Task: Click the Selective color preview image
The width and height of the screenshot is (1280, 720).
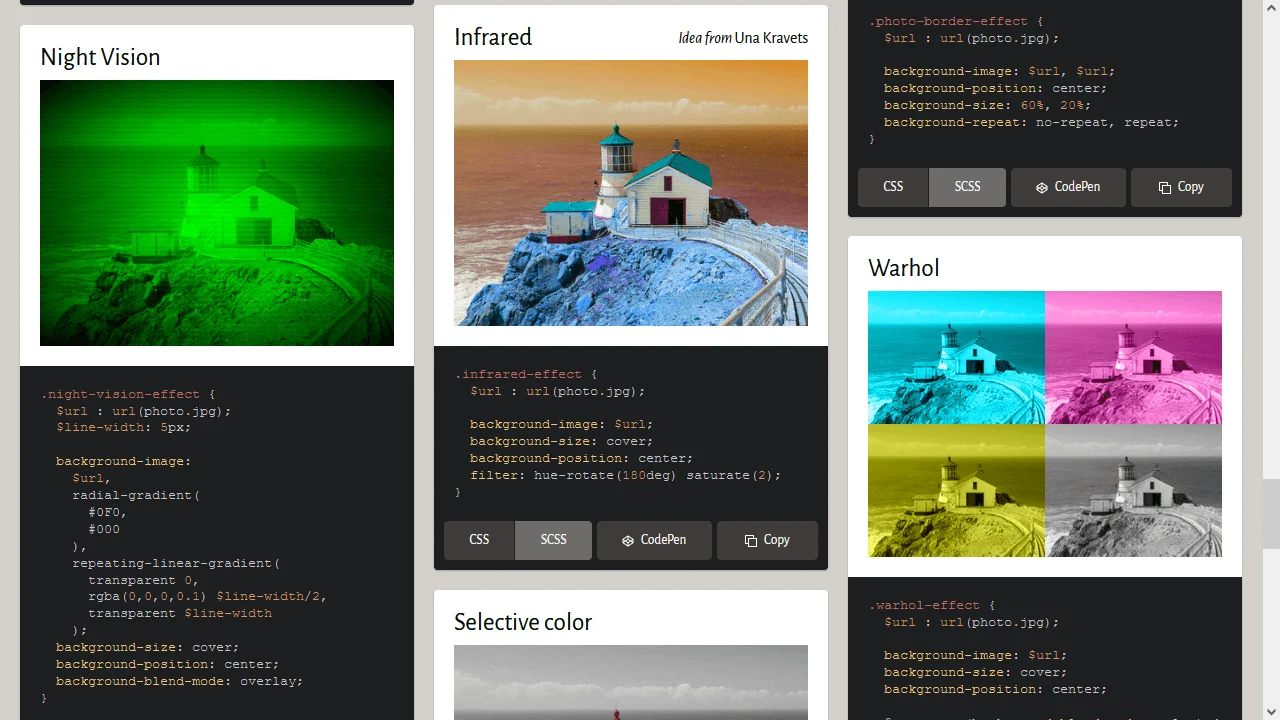Action: click(x=631, y=682)
